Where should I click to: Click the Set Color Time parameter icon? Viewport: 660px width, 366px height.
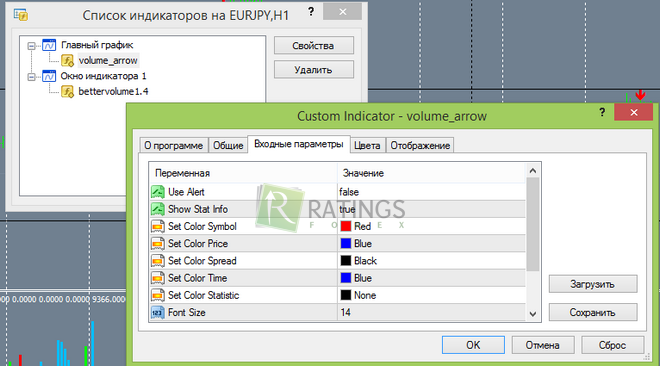[x=158, y=278]
